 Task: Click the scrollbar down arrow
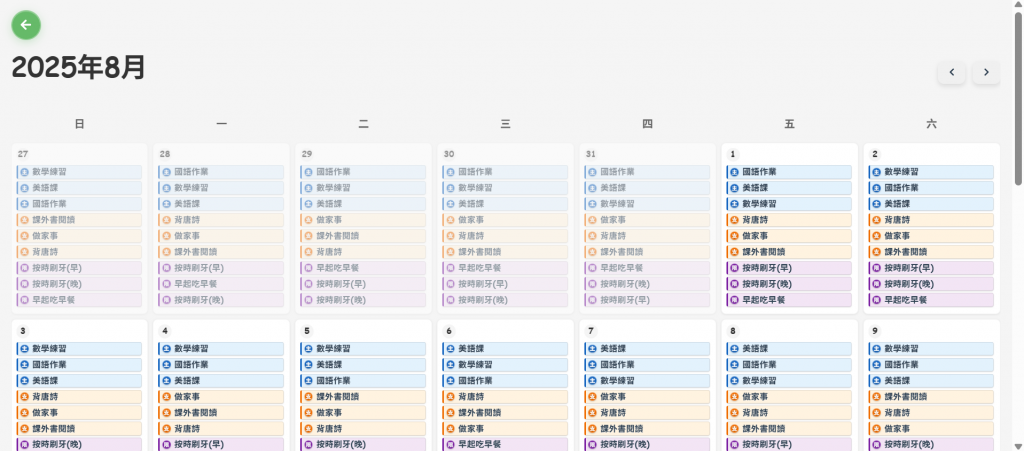coord(1018,446)
